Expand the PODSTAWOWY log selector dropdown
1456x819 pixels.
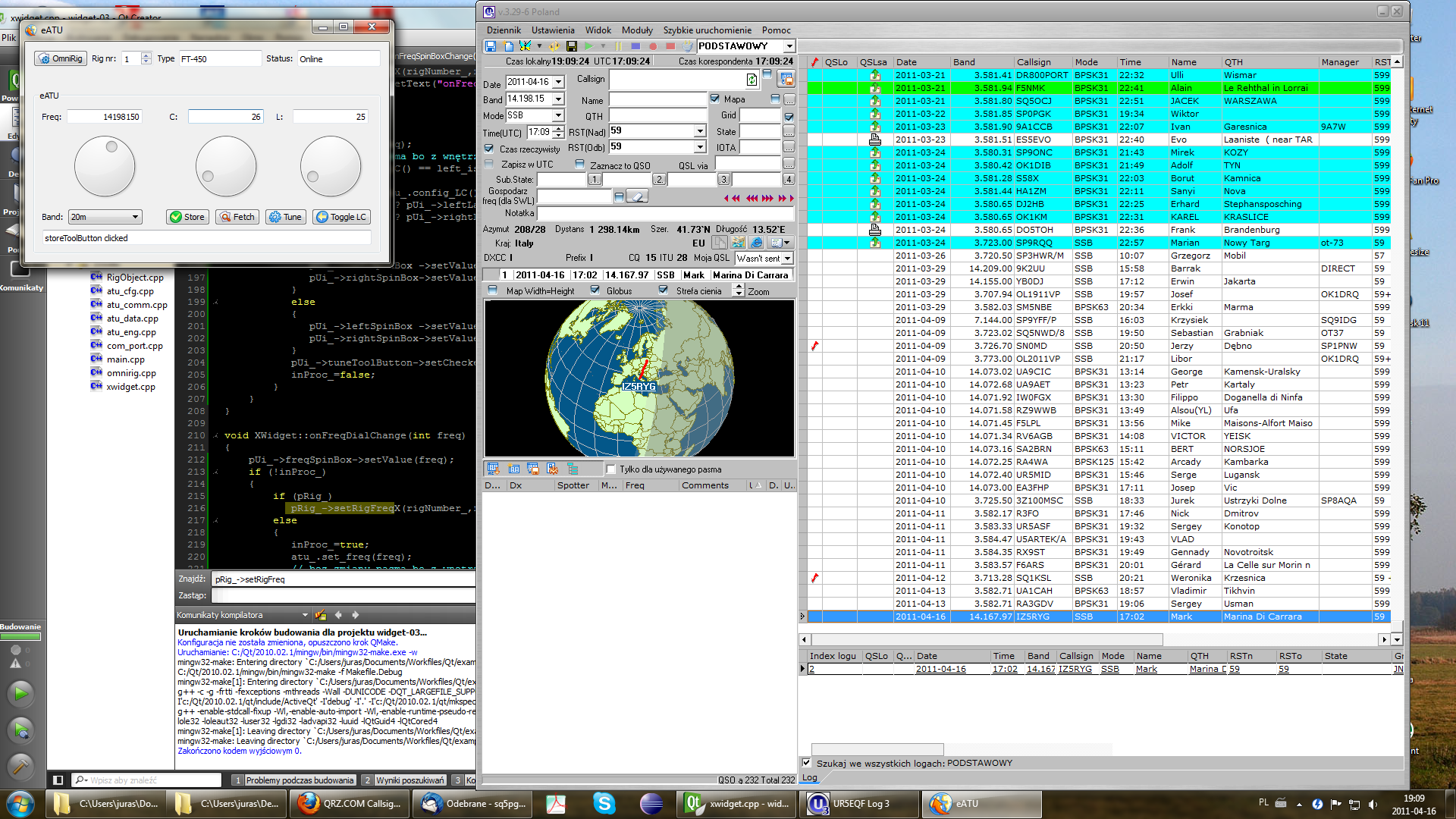point(789,46)
